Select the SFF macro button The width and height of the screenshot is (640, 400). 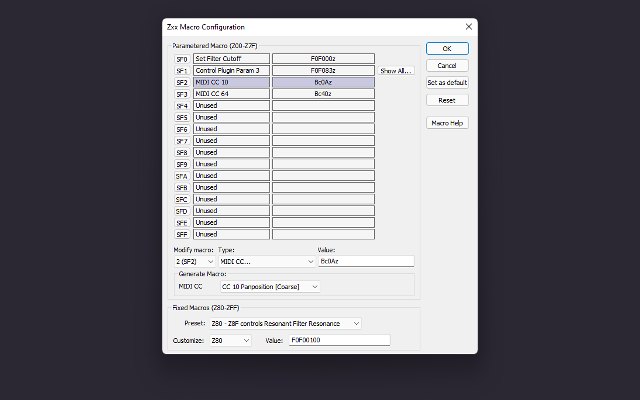[x=182, y=235]
